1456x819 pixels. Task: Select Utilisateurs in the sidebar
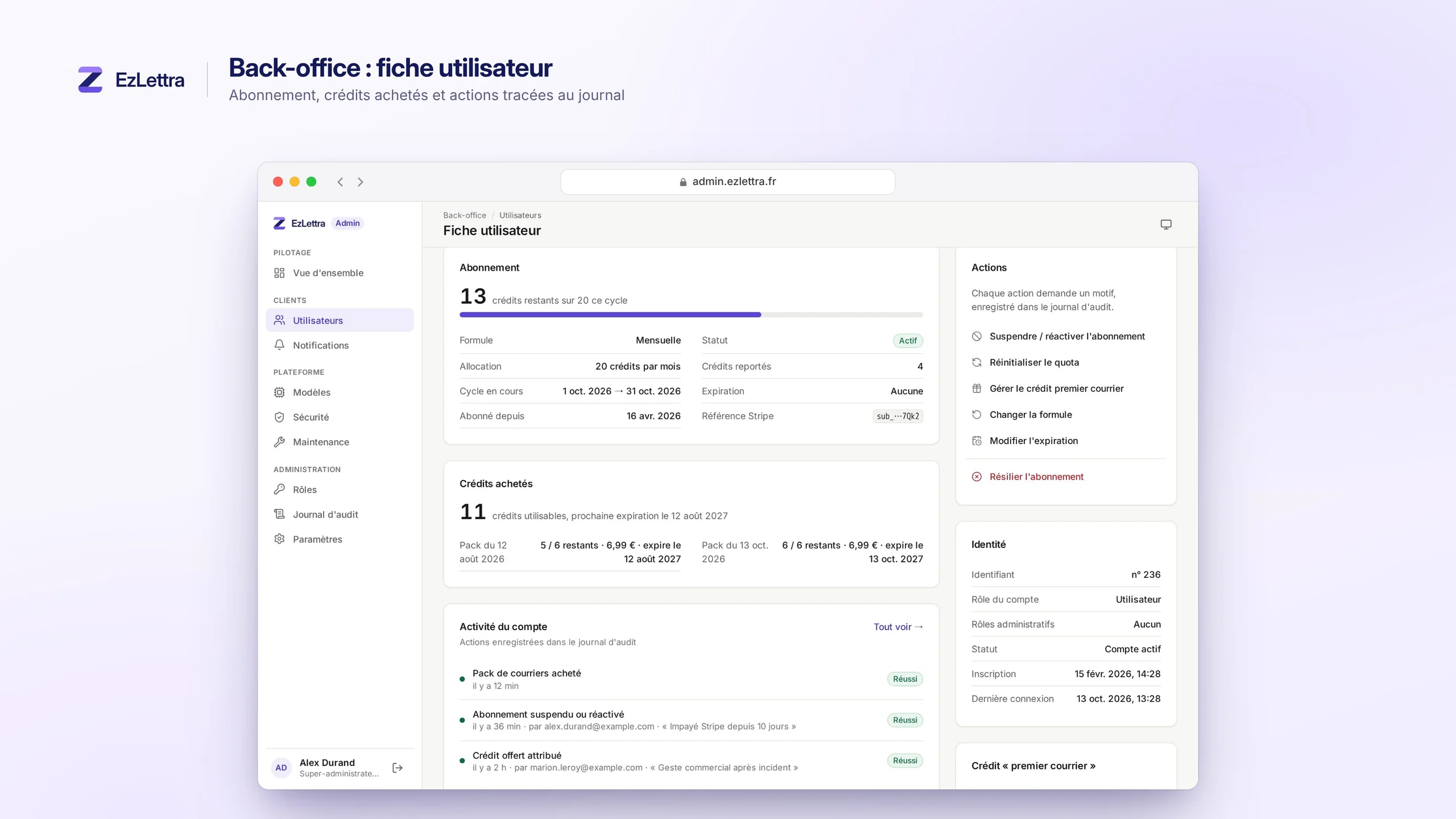(x=340, y=320)
